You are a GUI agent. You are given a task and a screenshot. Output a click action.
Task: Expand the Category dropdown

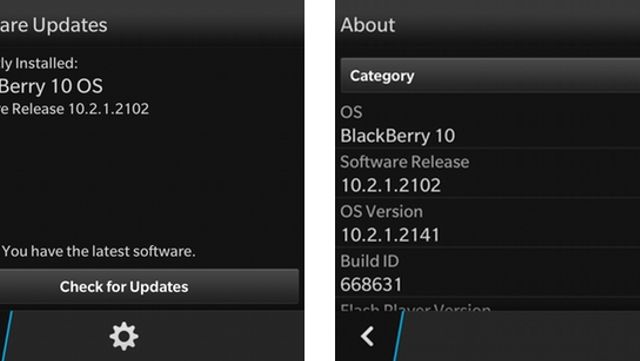pos(490,76)
